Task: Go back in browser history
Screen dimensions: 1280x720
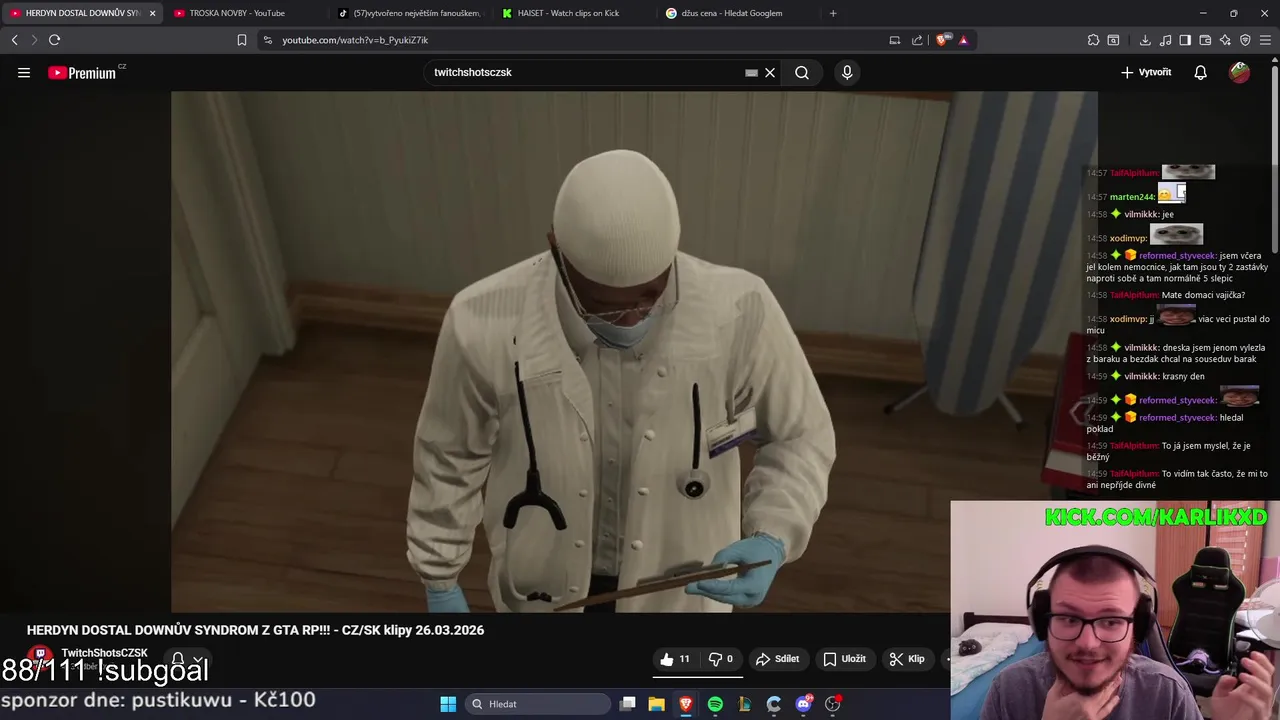Action: (x=14, y=40)
